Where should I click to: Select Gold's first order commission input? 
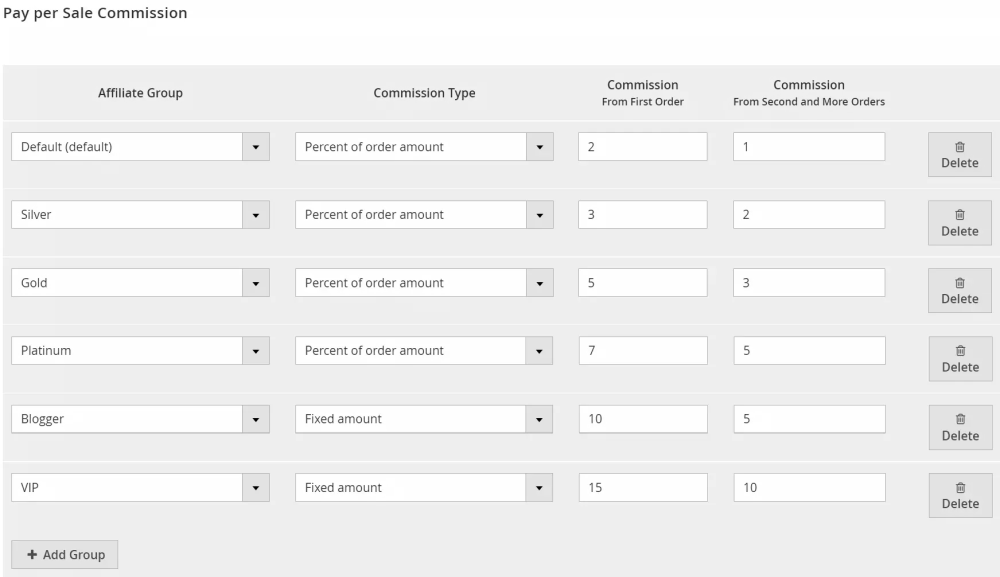coord(642,283)
